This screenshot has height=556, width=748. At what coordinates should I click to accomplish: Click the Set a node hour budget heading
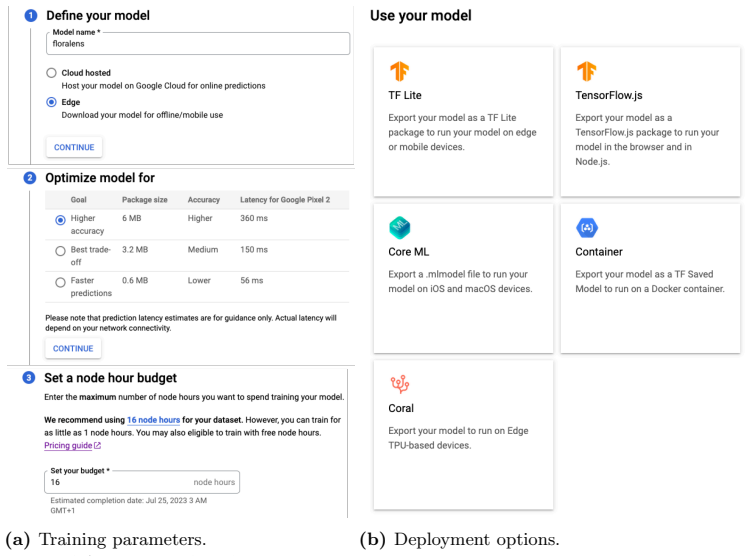coord(110,378)
